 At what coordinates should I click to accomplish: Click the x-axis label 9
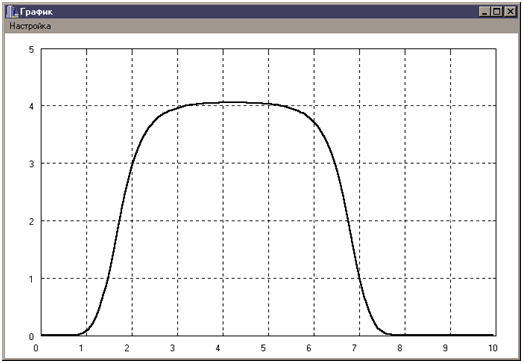click(445, 348)
